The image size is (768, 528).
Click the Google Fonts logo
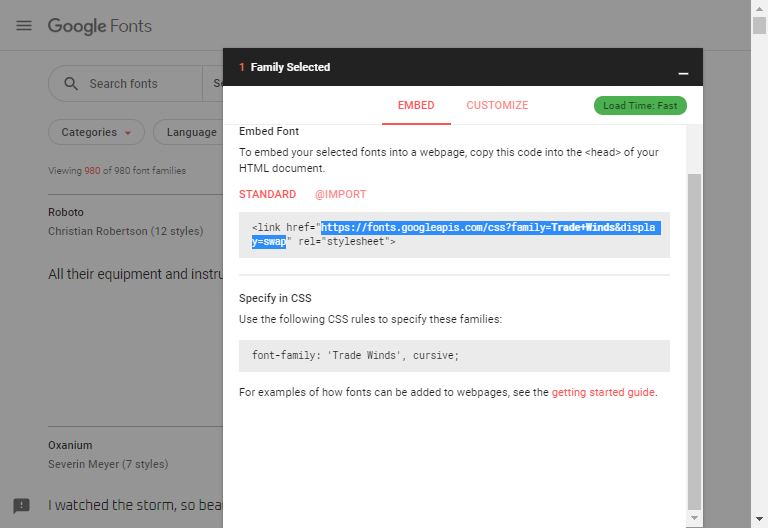pos(99,26)
